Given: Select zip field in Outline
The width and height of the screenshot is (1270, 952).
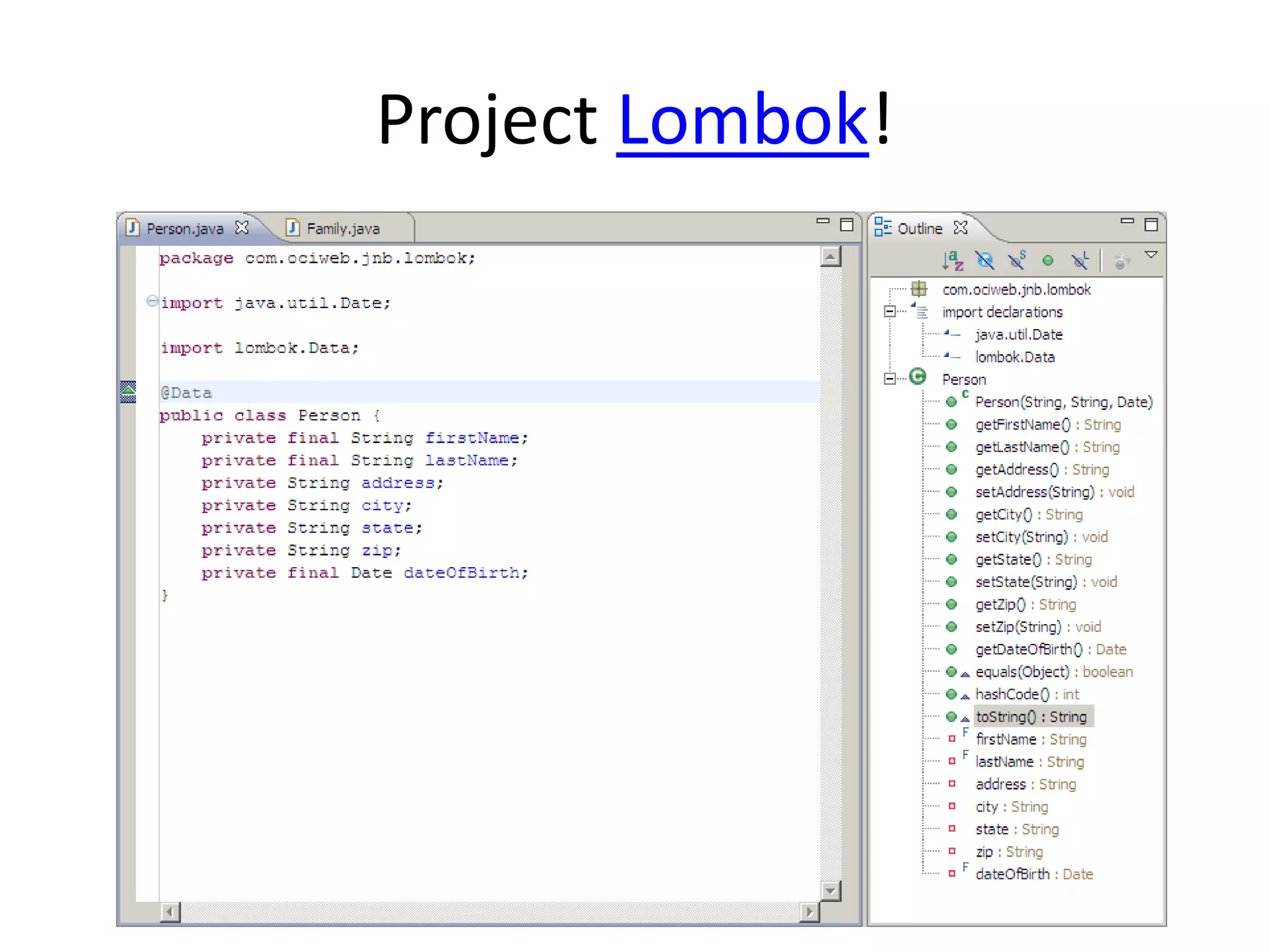Looking at the screenshot, I should coord(1009,852).
